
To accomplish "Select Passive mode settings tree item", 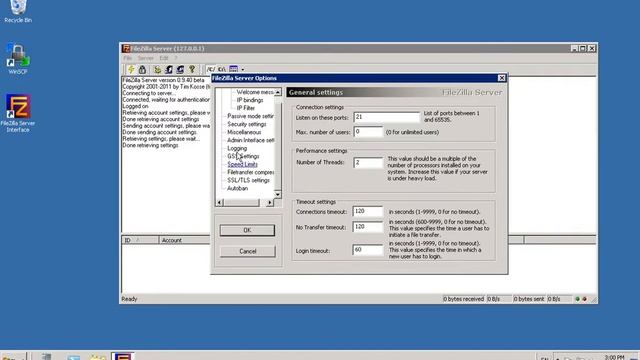I will tap(250, 116).
